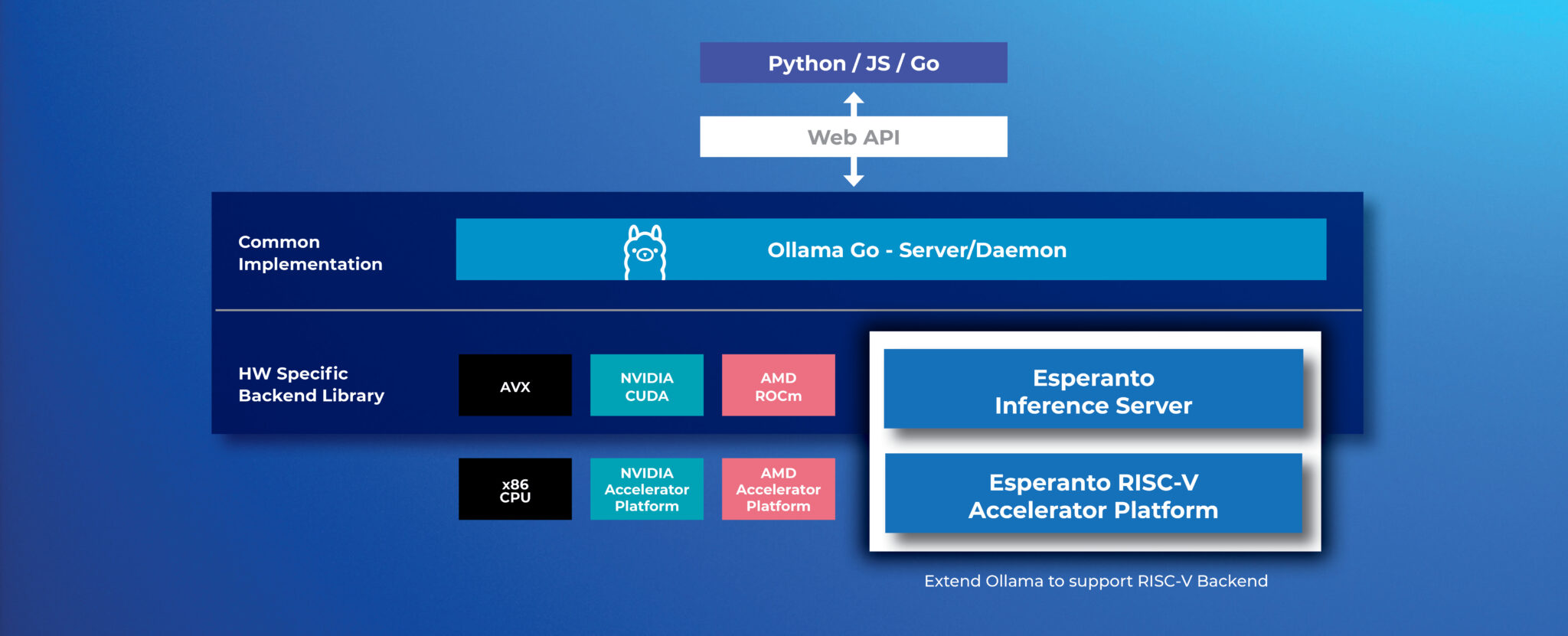
Task: Click the Ollama llama logo icon
Action: point(645,252)
